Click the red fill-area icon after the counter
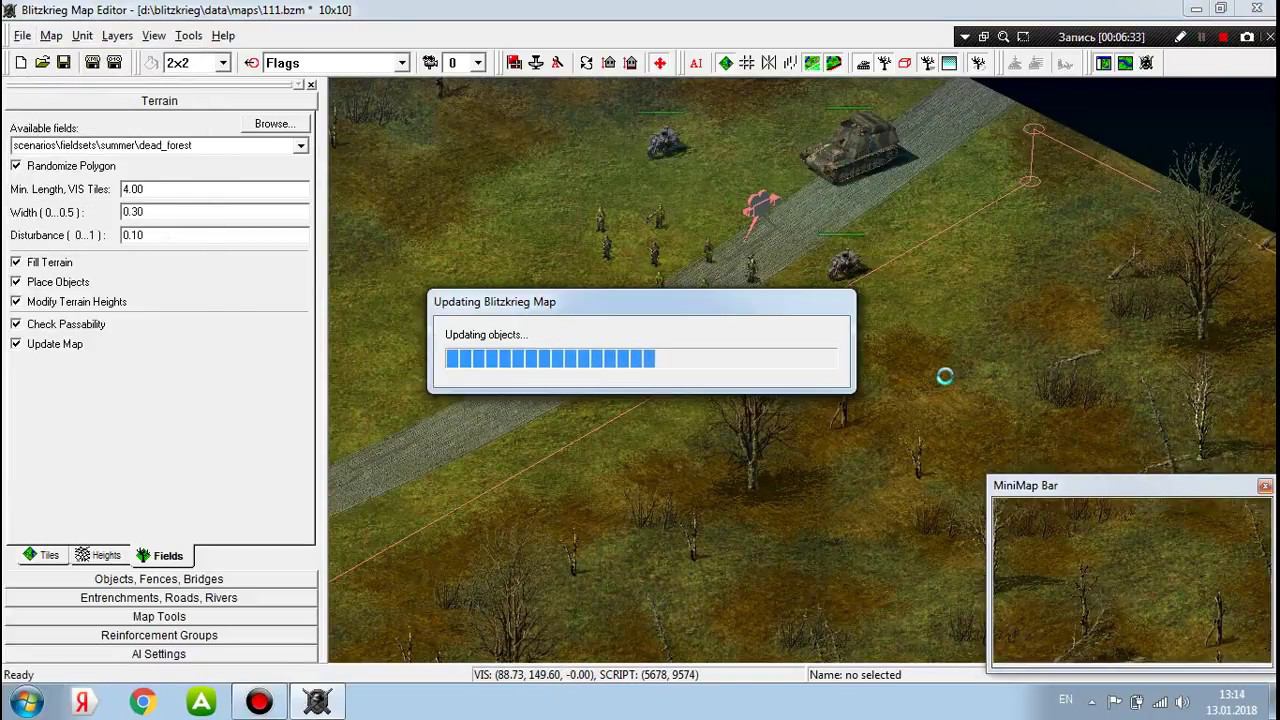Image resolution: width=1280 pixels, height=720 pixels. point(514,63)
